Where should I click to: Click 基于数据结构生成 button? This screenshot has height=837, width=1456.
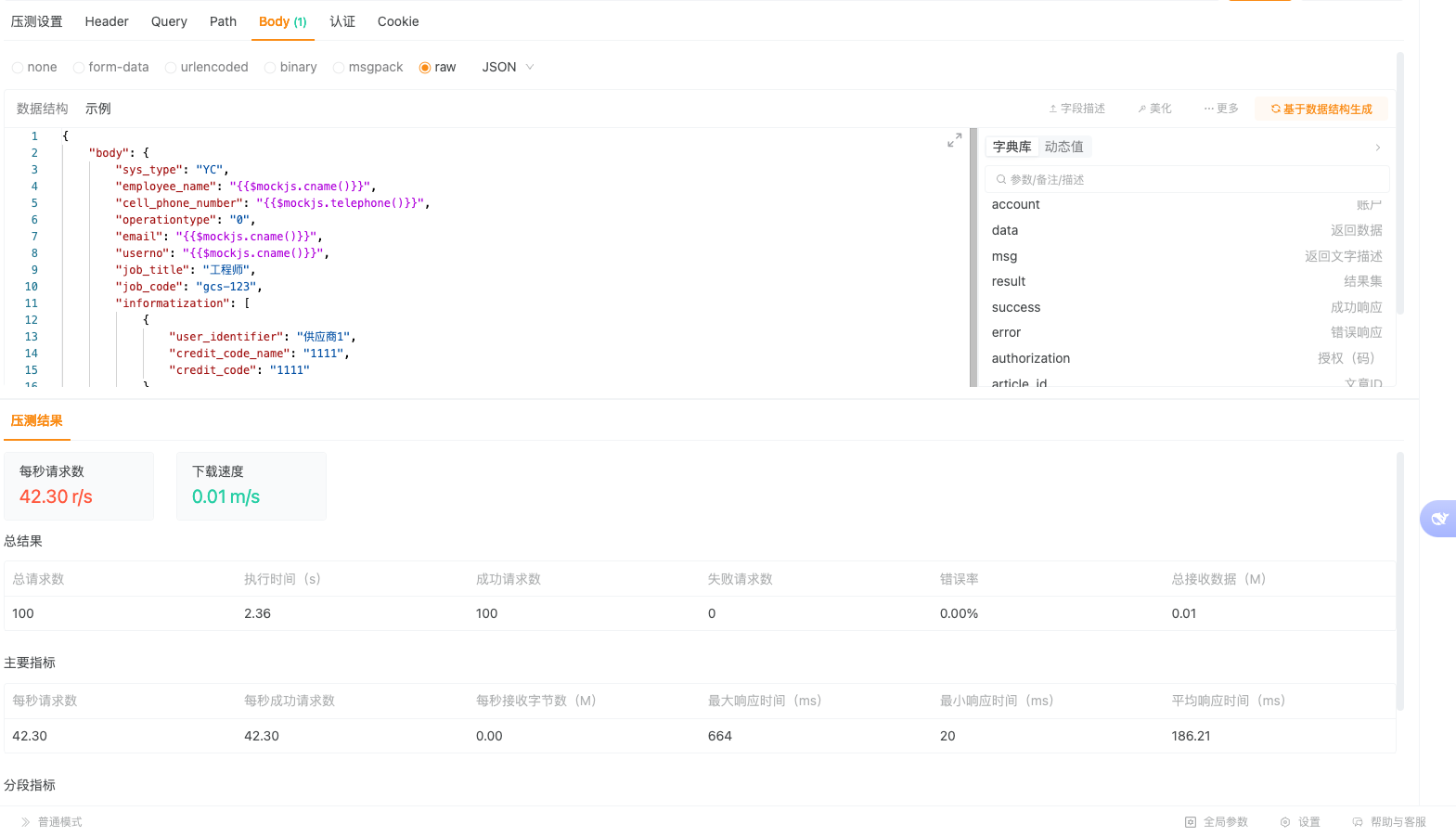1321,109
